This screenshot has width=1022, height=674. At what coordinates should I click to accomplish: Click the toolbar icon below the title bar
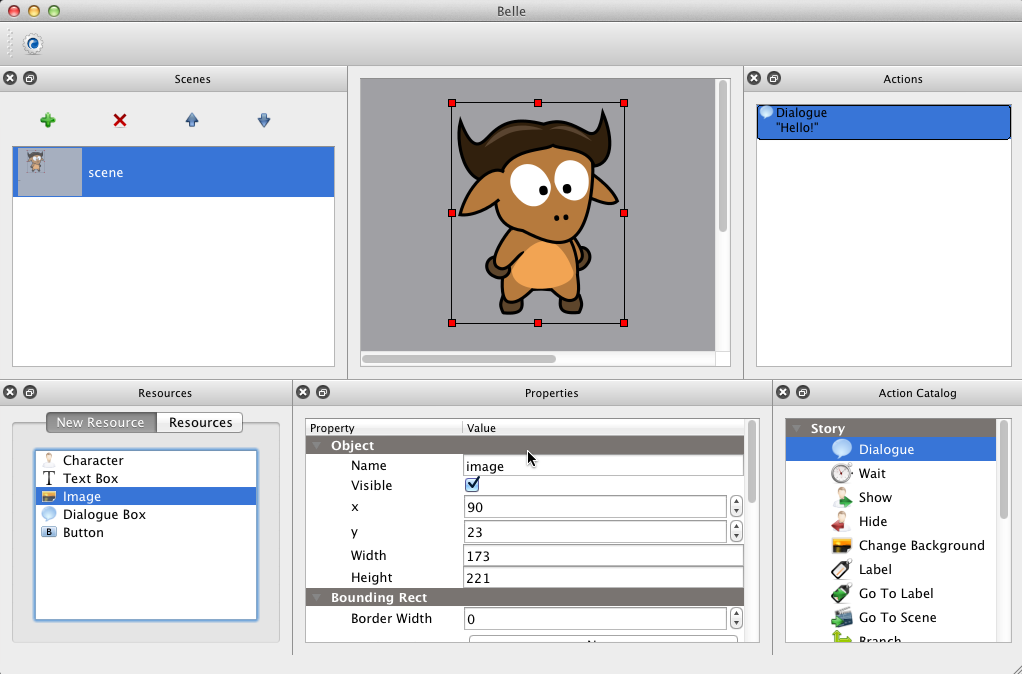pos(33,44)
